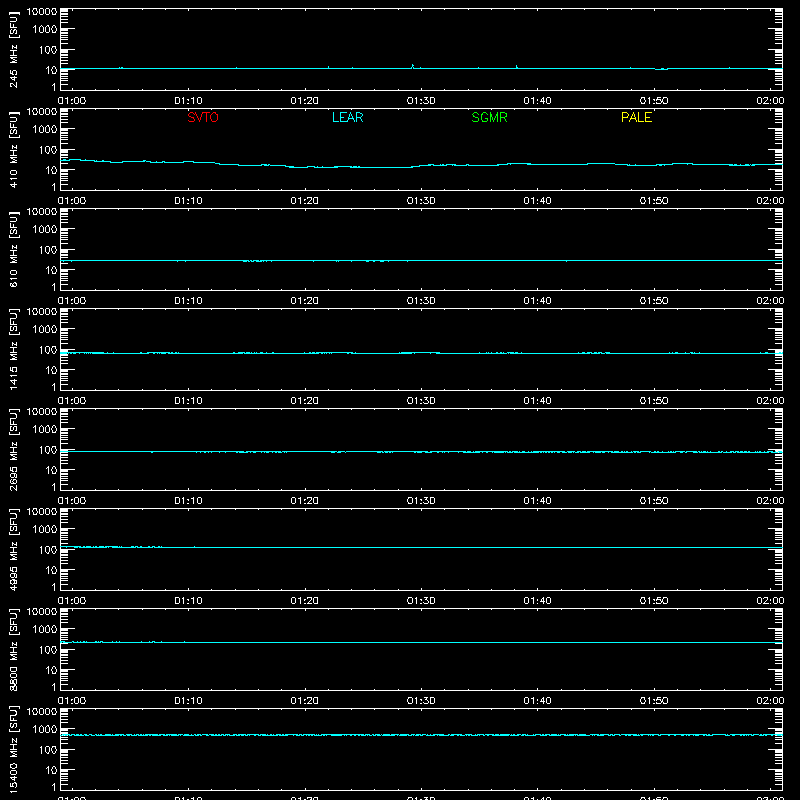Screen dimensions: 800x800
Task: Click the 01:50 dip in 245 MHz trace
Action: click(x=661, y=69)
